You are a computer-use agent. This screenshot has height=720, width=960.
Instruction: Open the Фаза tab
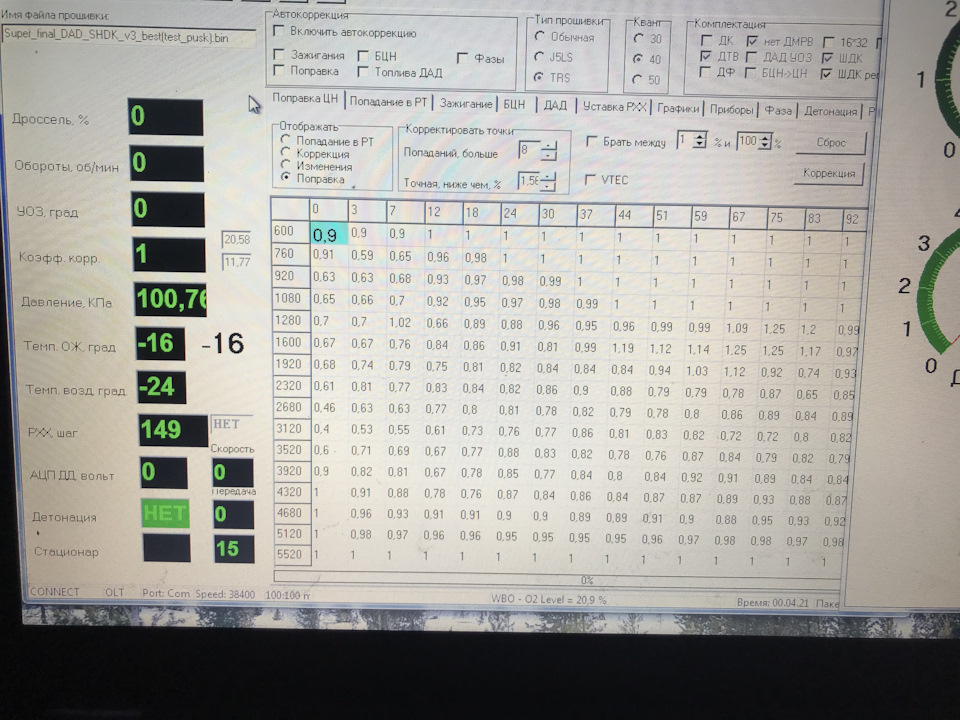778,111
